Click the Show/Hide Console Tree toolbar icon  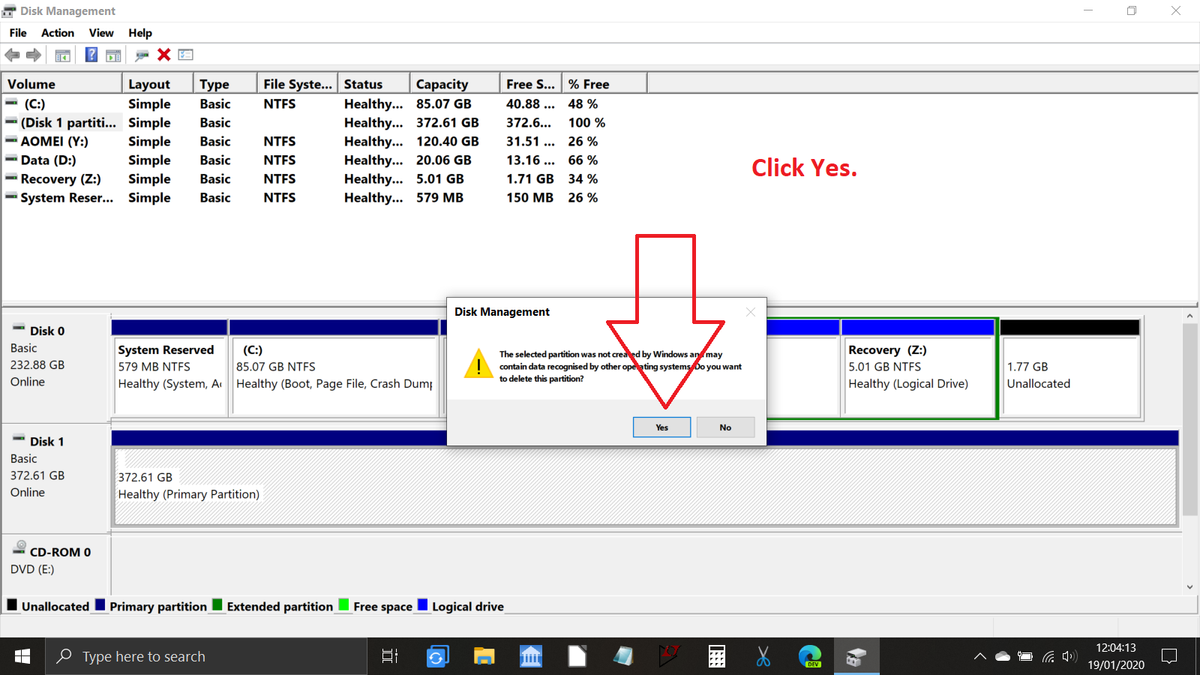coord(63,55)
